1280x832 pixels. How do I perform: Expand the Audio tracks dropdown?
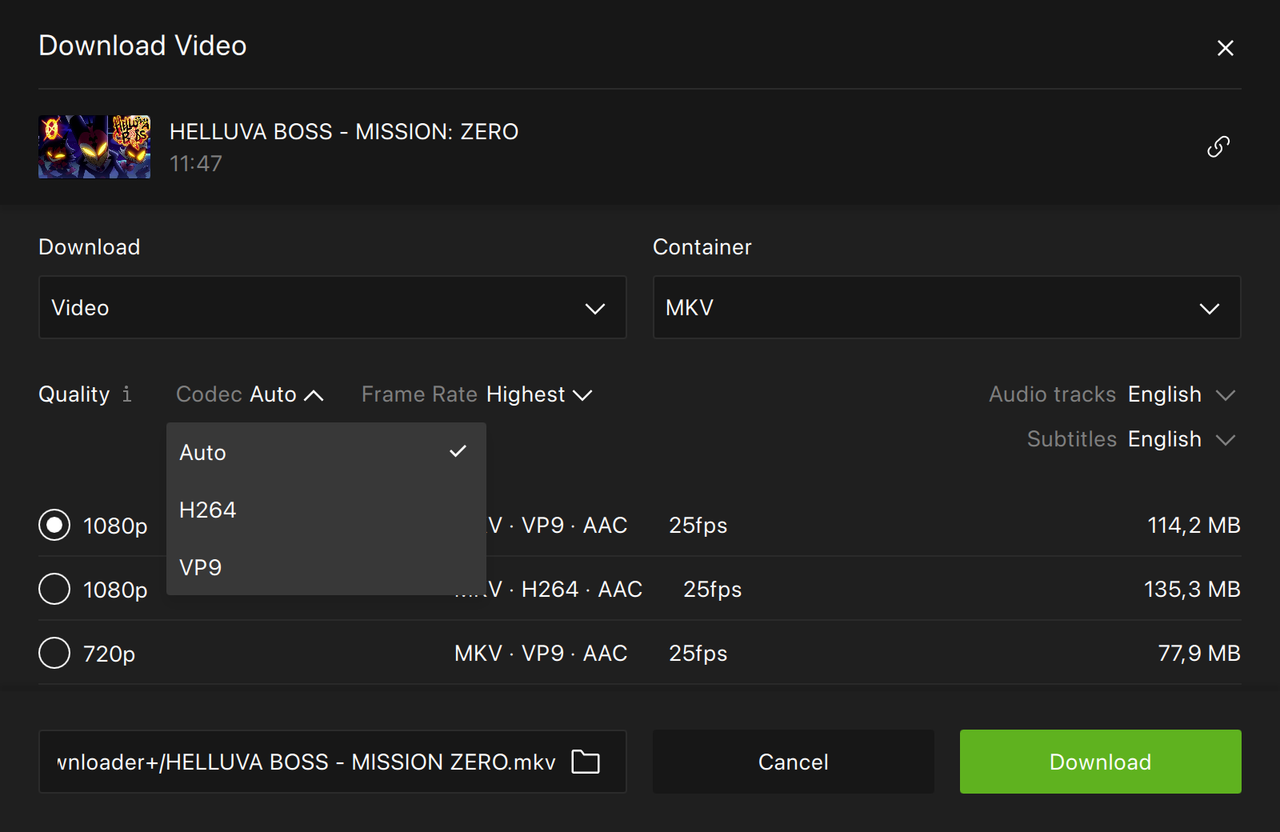1180,395
